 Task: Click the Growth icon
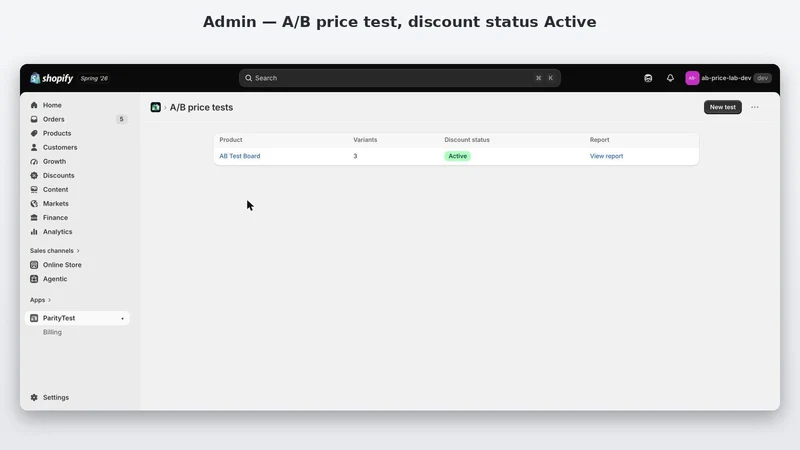(x=34, y=161)
